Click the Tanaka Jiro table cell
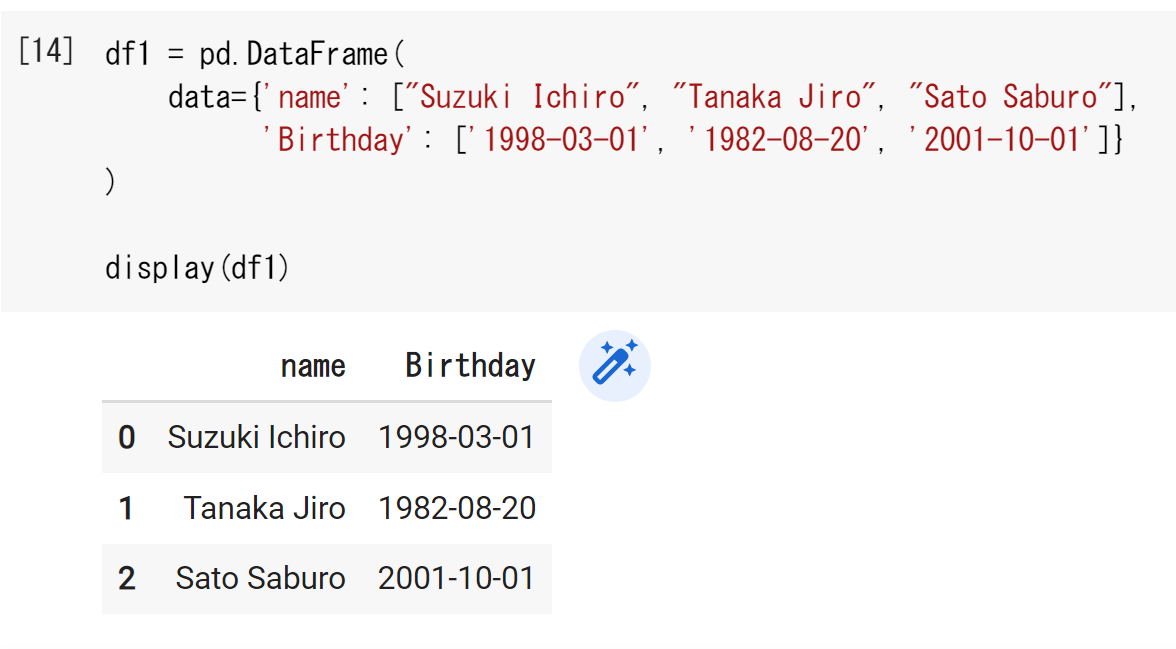The width and height of the screenshot is (1176, 649). 264,508
